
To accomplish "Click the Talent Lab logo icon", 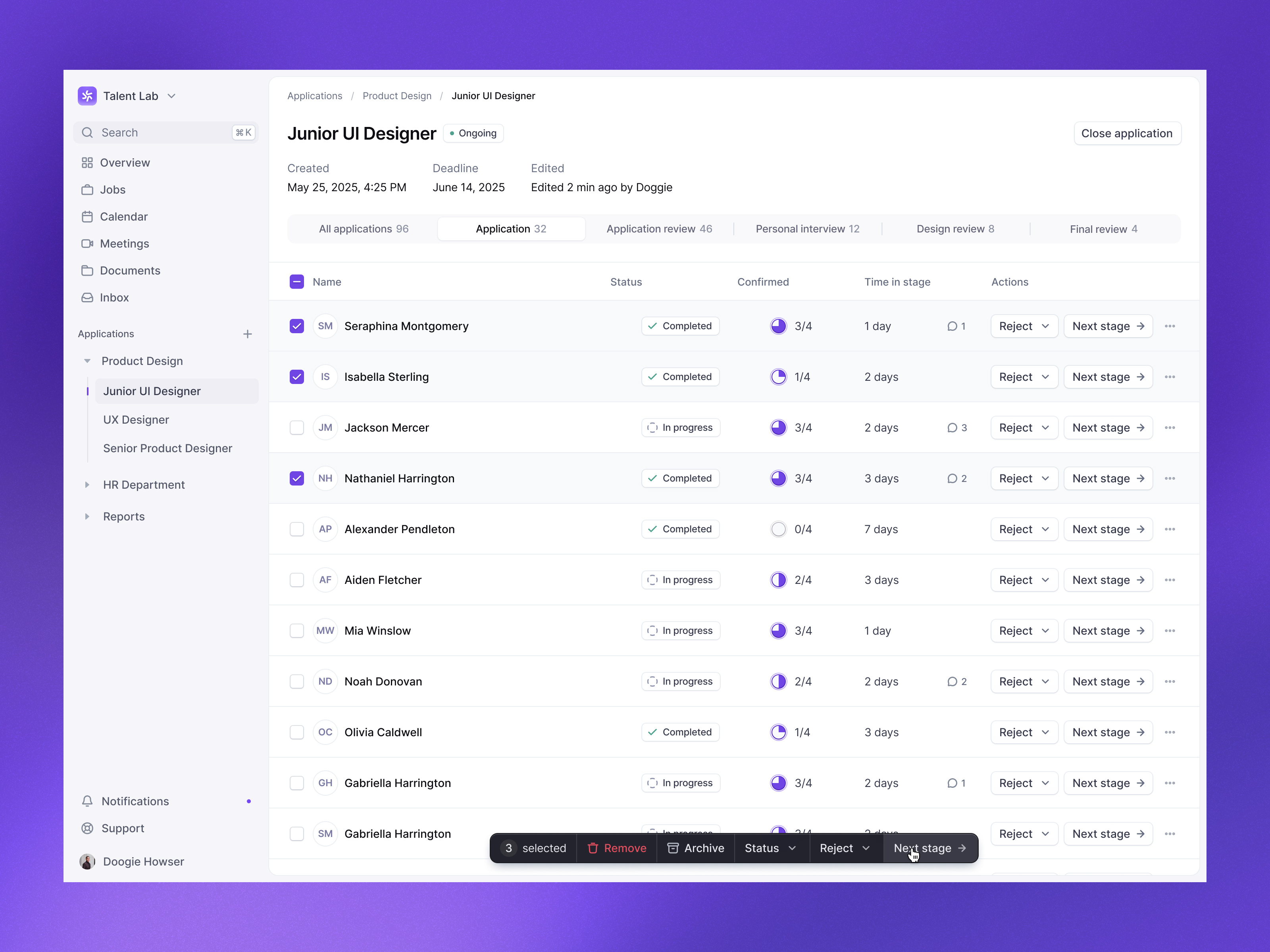I will point(87,96).
